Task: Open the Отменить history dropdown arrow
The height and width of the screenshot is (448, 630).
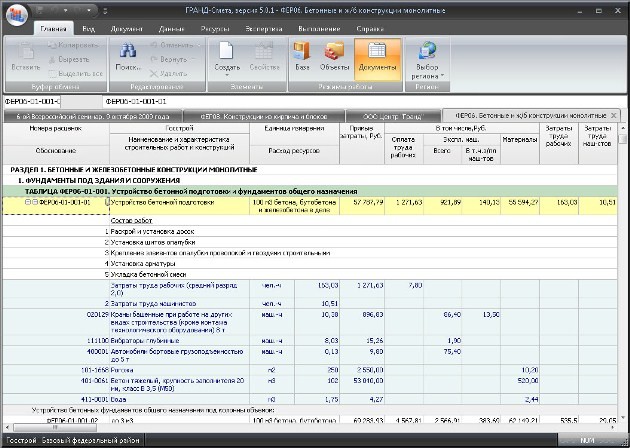Action: point(199,45)
